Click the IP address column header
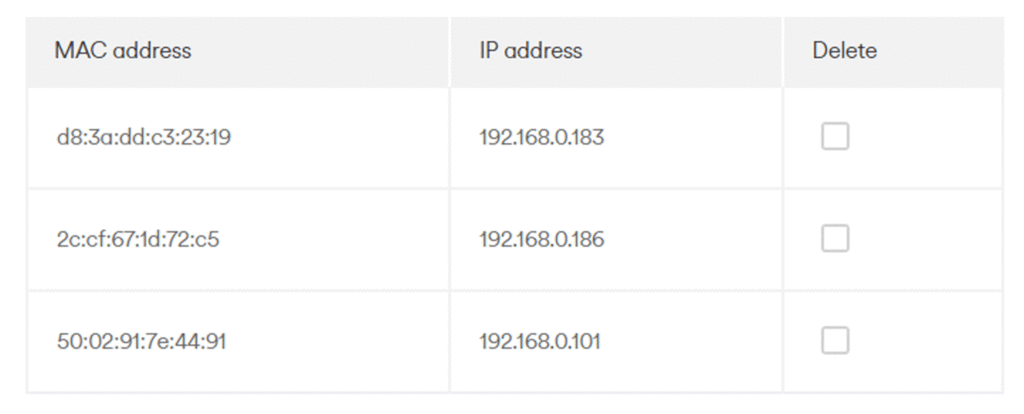Image resolution: width=1024 pixels, height=414 pixels. tap(530, 50)
